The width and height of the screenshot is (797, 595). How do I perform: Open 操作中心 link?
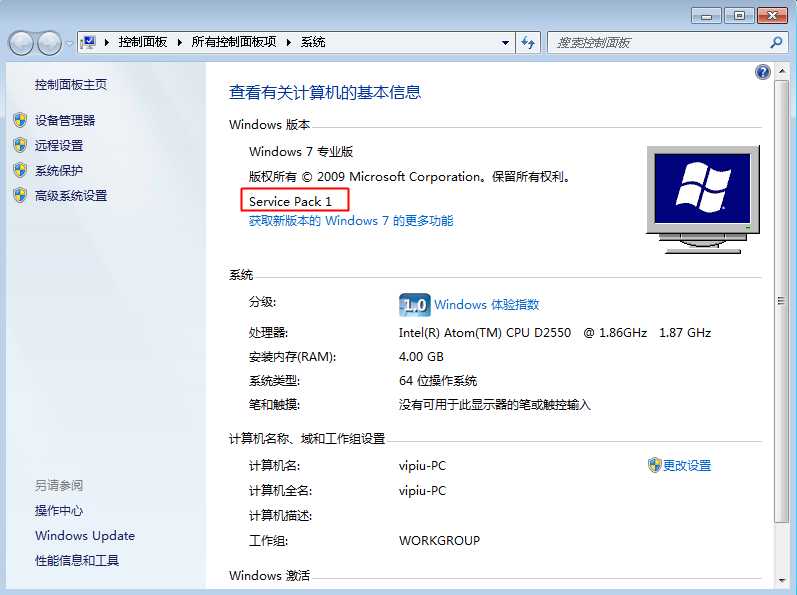click(x=58, y=511)
